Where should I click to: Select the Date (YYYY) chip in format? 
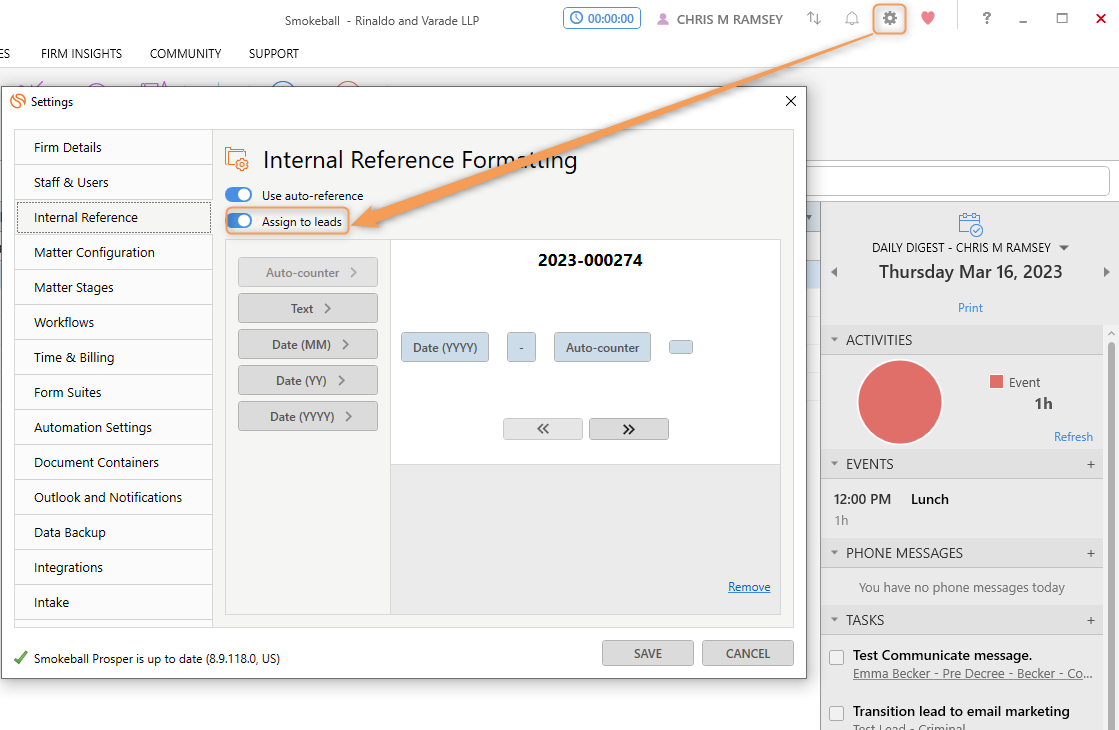click(x=445, y=347)
